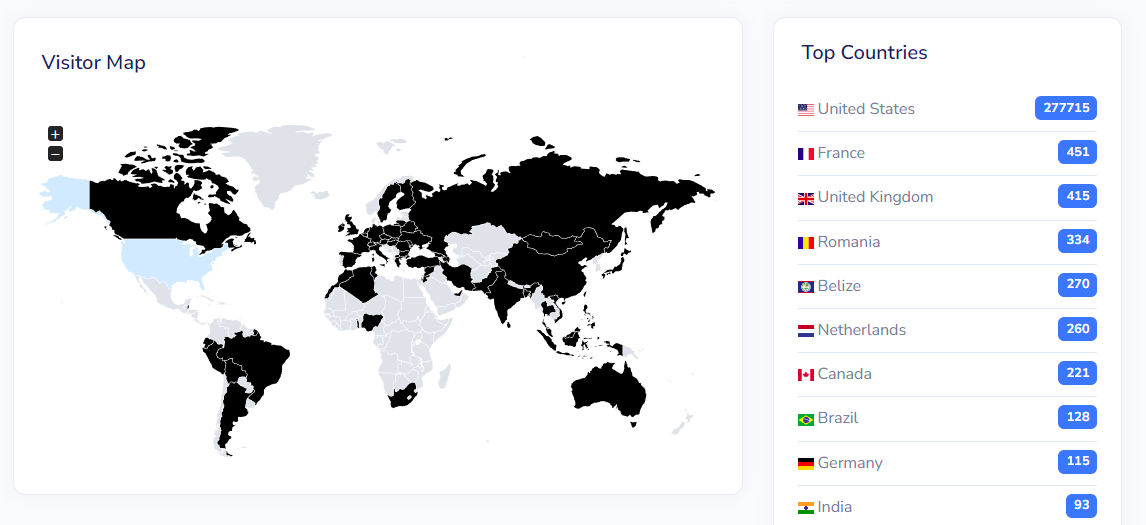
Task: Click the Netherlands flag icon
Action: (806, 331)
